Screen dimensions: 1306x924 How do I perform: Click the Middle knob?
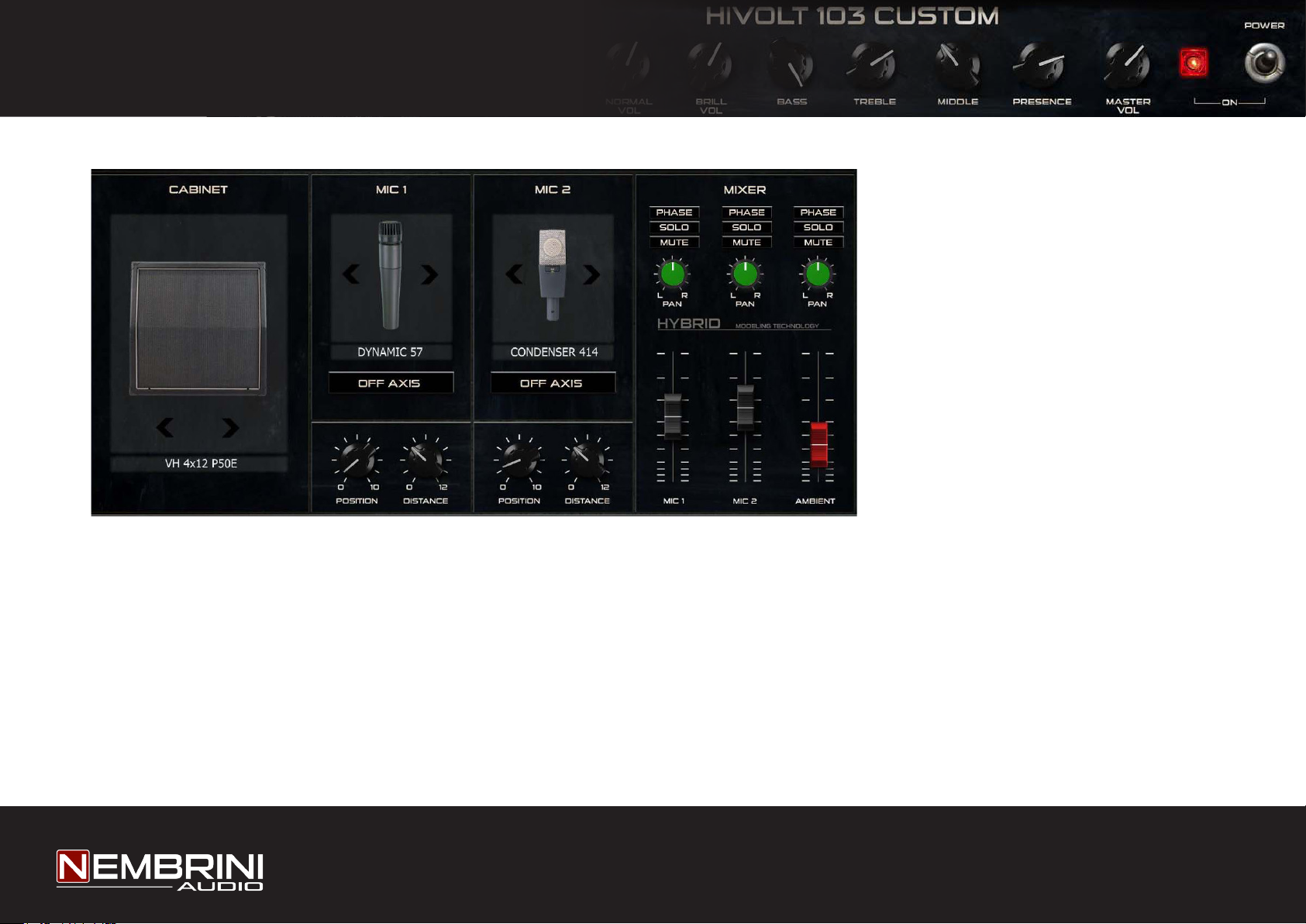pyautogui.click(x=957, y=65)
